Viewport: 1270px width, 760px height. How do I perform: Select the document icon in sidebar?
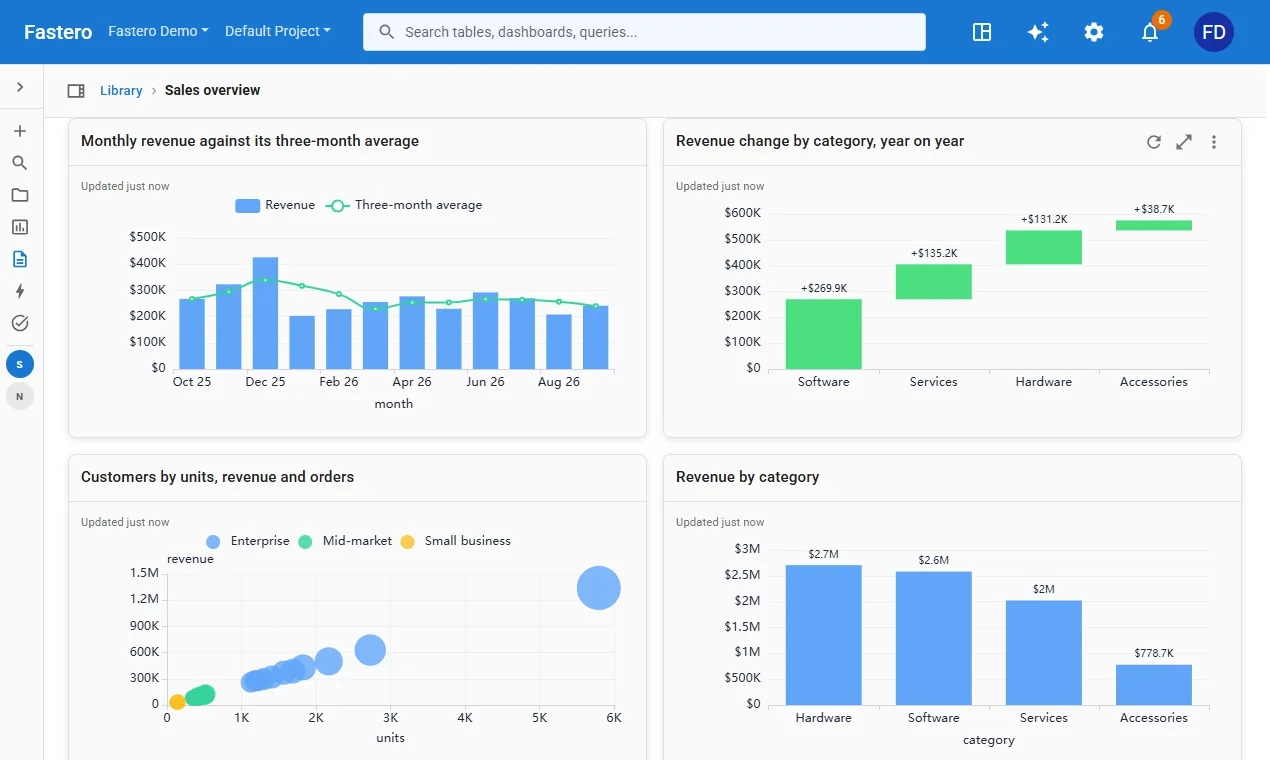point(20,259)
